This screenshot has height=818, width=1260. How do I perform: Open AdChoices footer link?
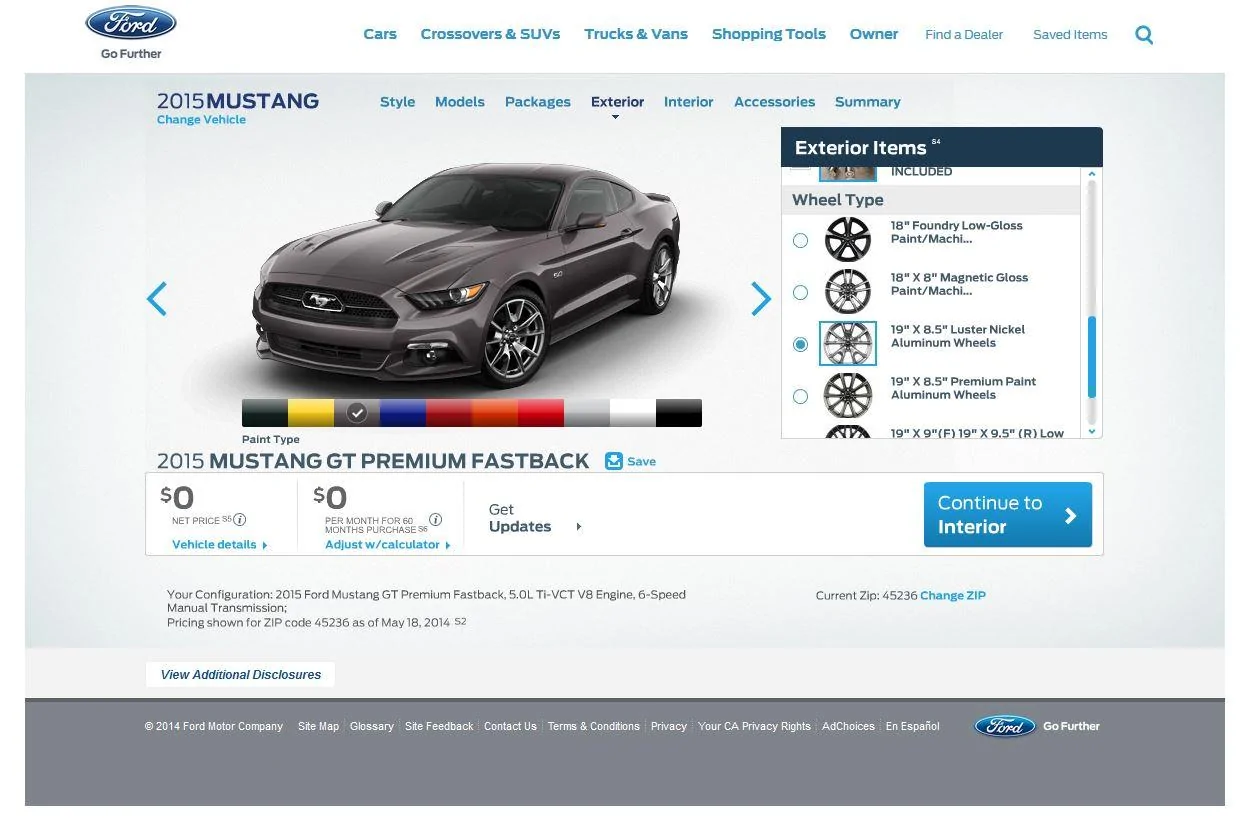pyautogui.click(x=848, y=727)
